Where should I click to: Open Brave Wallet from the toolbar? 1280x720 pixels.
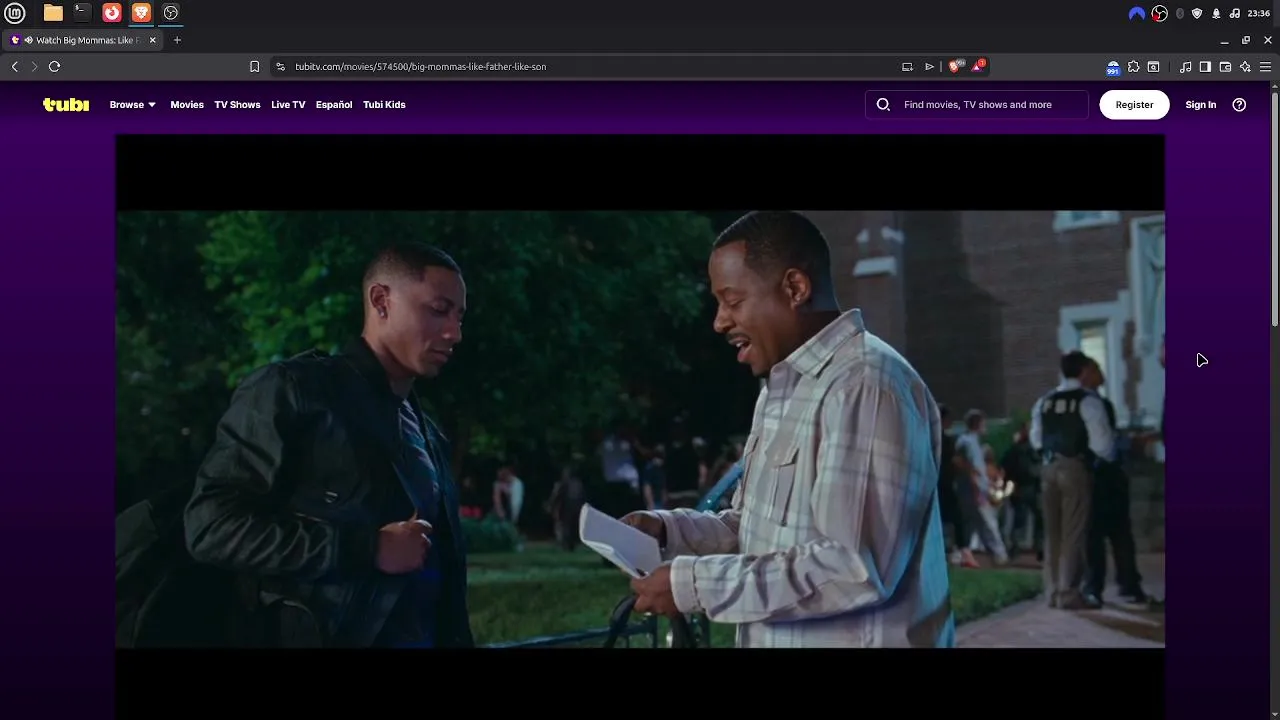(1225, 66)
